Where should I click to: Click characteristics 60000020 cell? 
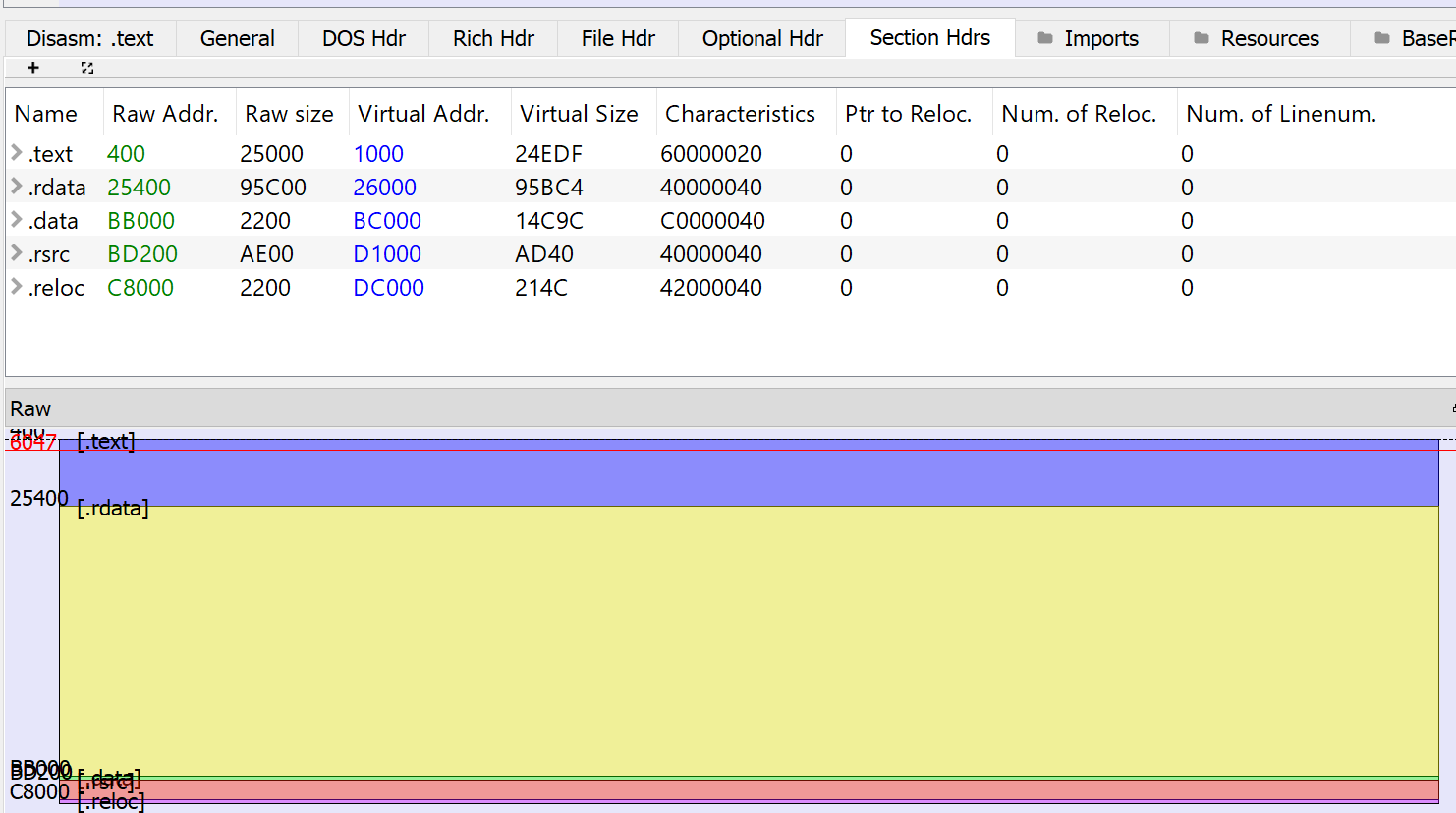pyautogui.click(x=711, y=154)
